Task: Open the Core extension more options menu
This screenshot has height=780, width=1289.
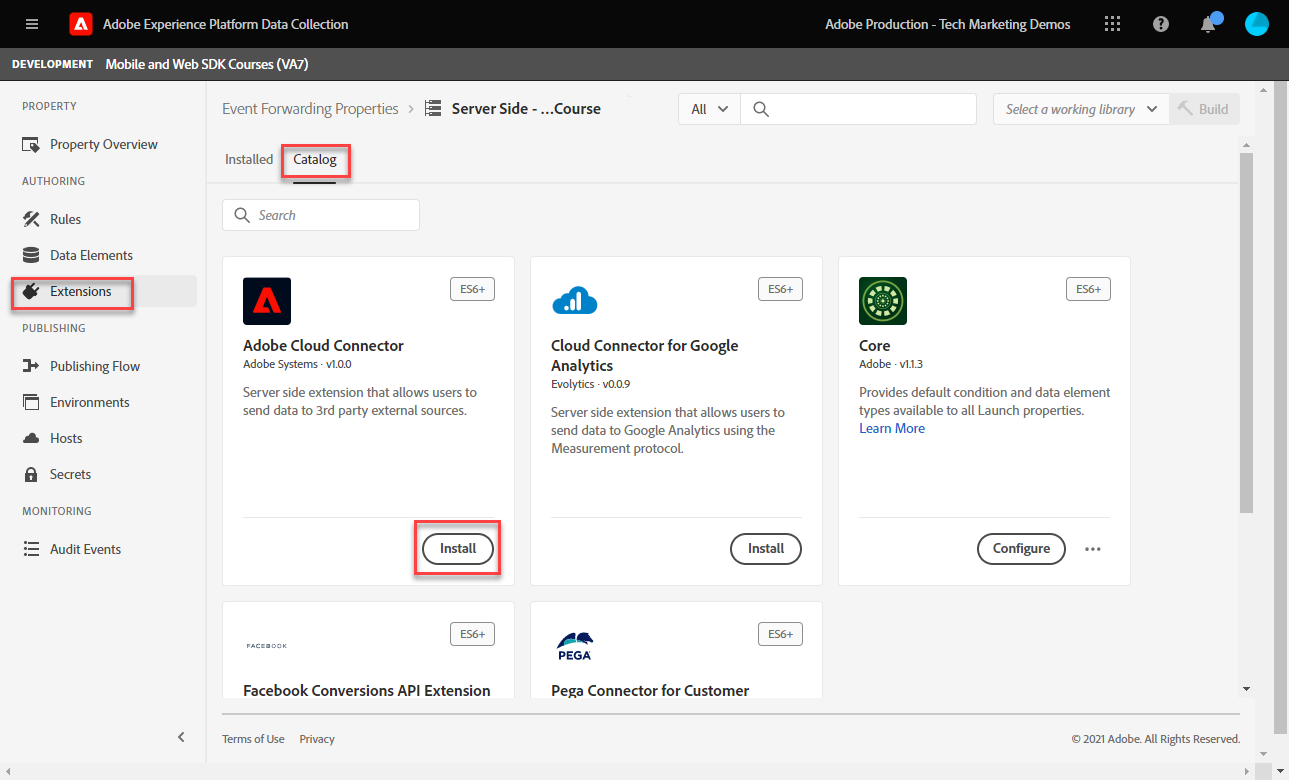Action: point(1093,549)
